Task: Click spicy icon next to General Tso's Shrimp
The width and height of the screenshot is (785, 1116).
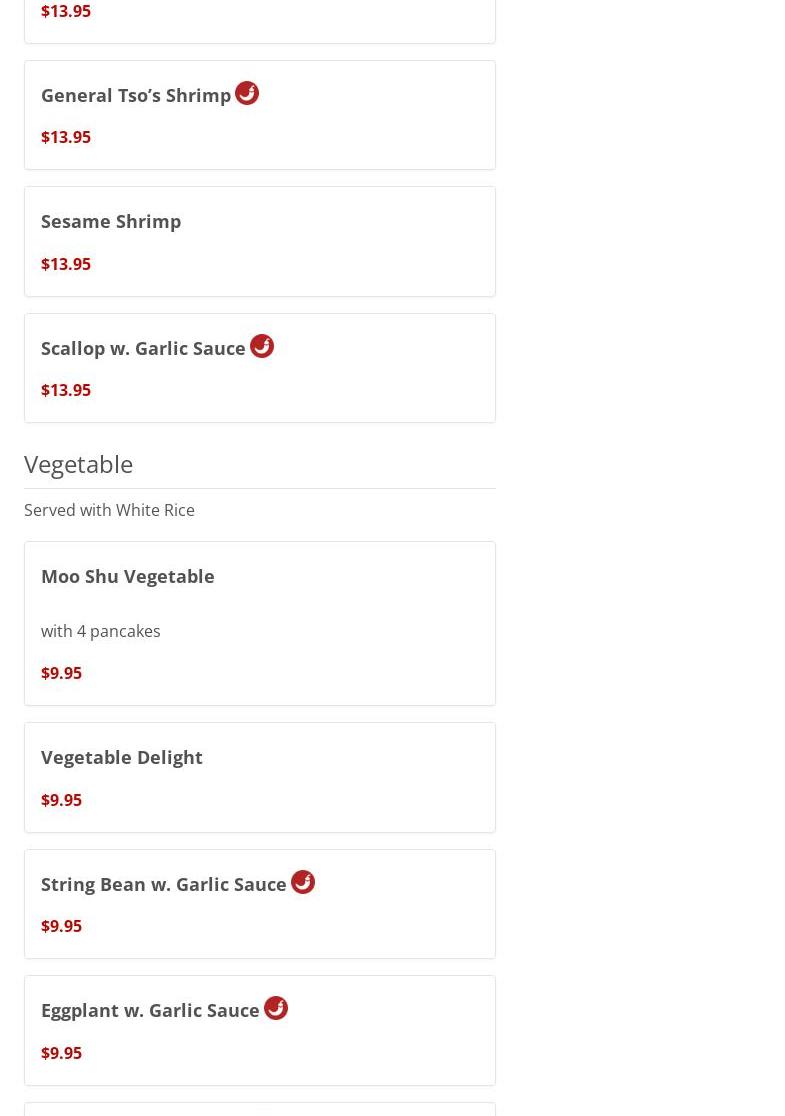Action: (x=247, y=93)
